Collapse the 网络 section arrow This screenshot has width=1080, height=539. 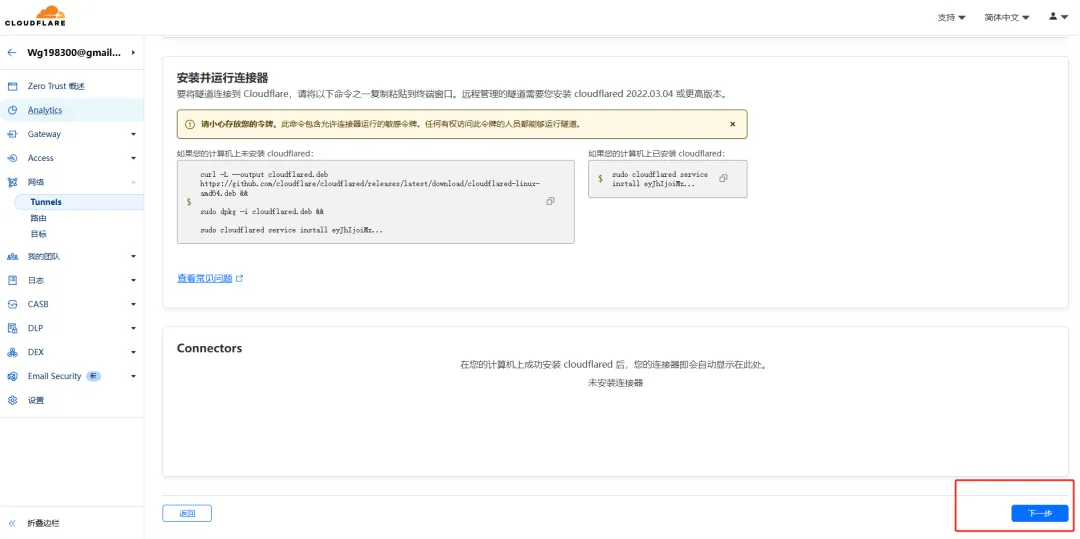[134, 182]
